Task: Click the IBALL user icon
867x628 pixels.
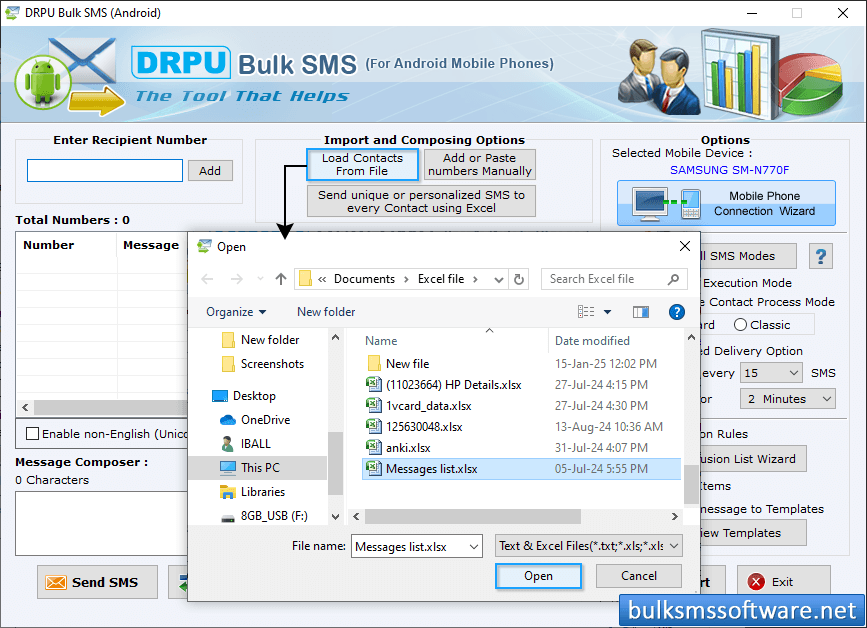Action: click(x=227, y=443)
